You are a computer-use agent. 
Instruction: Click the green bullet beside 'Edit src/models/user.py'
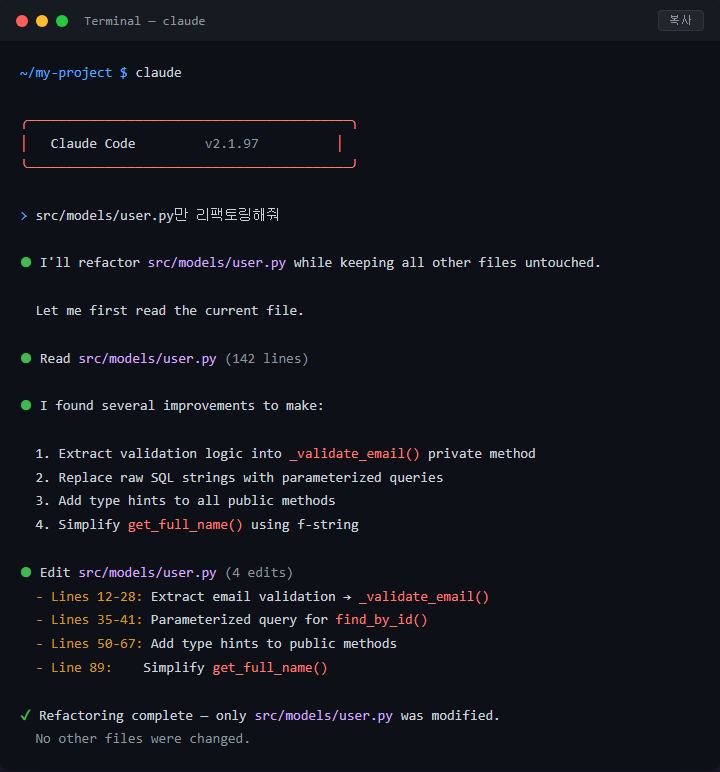26,572
